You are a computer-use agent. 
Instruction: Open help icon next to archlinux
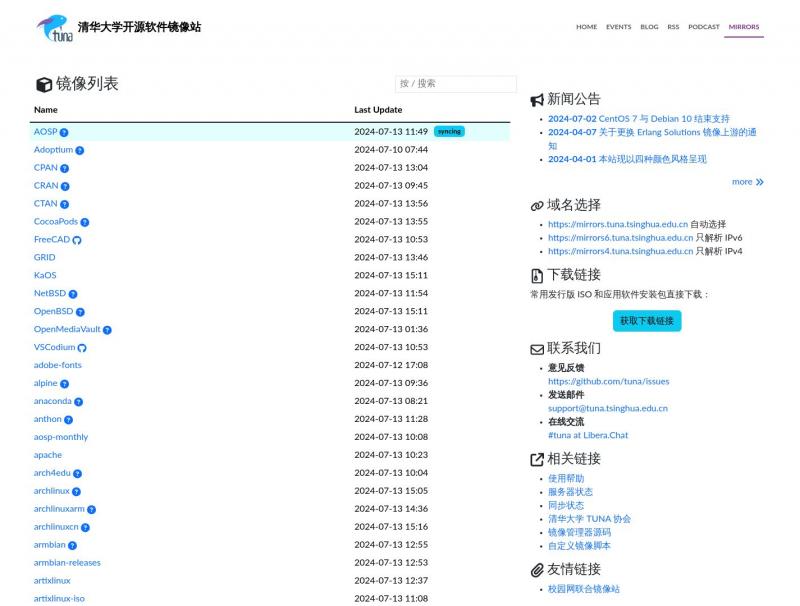(76, 492)
